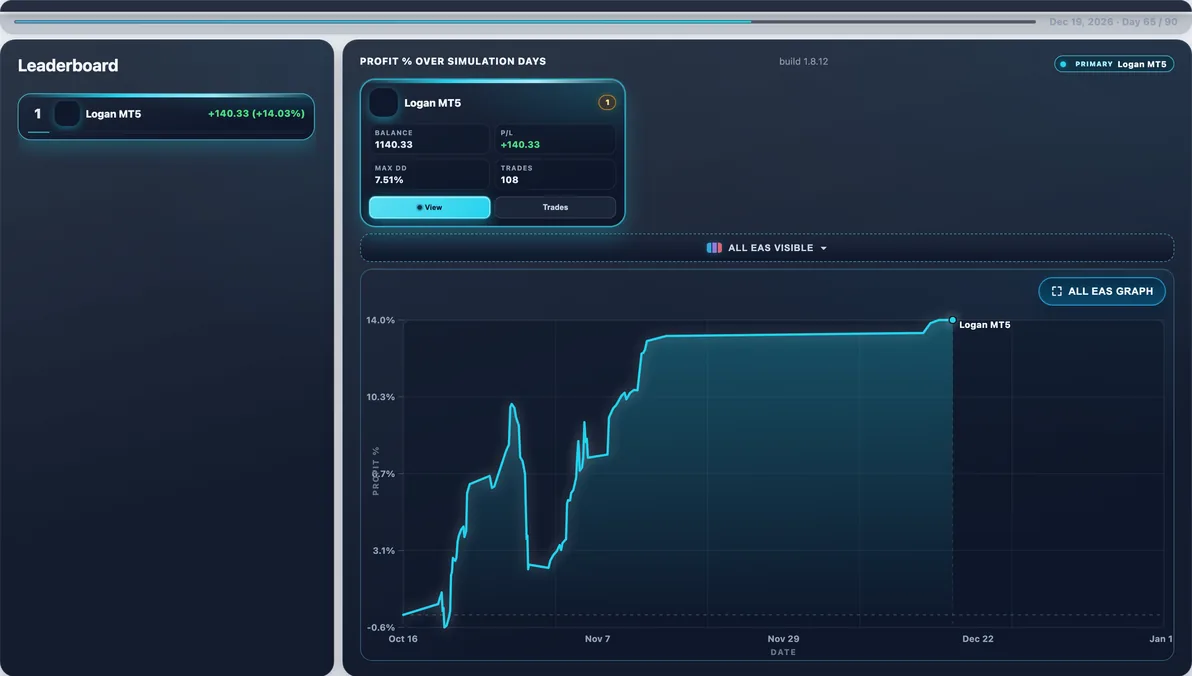Click the MAX DD 7.51% value
Screen dimensions: 1192x676
pyautogui.click(x=388, y=180)
